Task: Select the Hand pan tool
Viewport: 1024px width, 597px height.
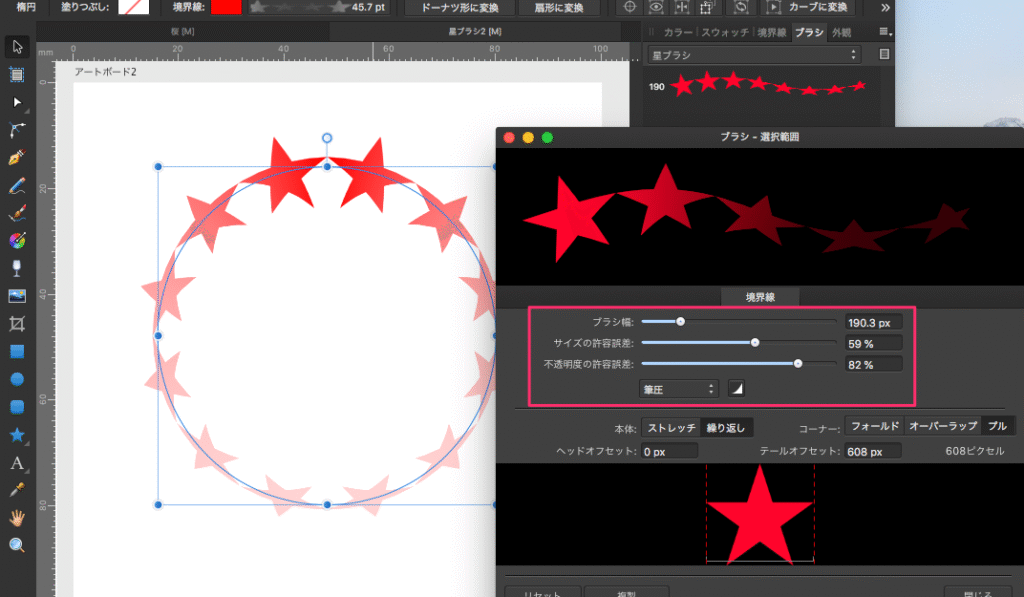Action: click(17, 518)
